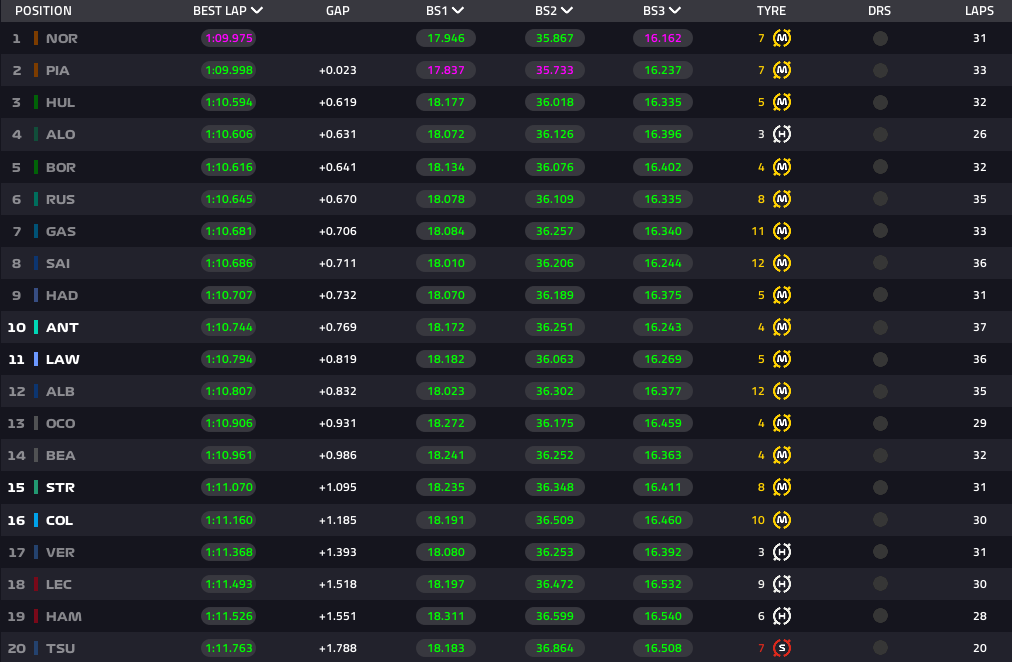Click the team color bar beside HUL
The height and width of the screenshot is (662, 1012).
[x=36, y=103]
